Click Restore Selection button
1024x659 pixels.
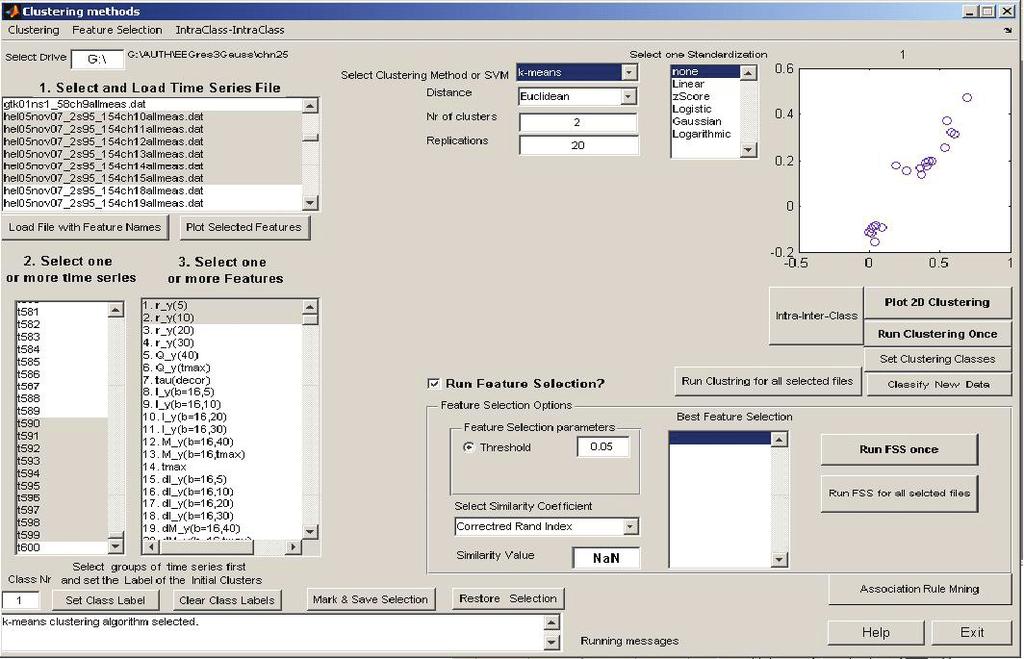(x=507, y=598)
